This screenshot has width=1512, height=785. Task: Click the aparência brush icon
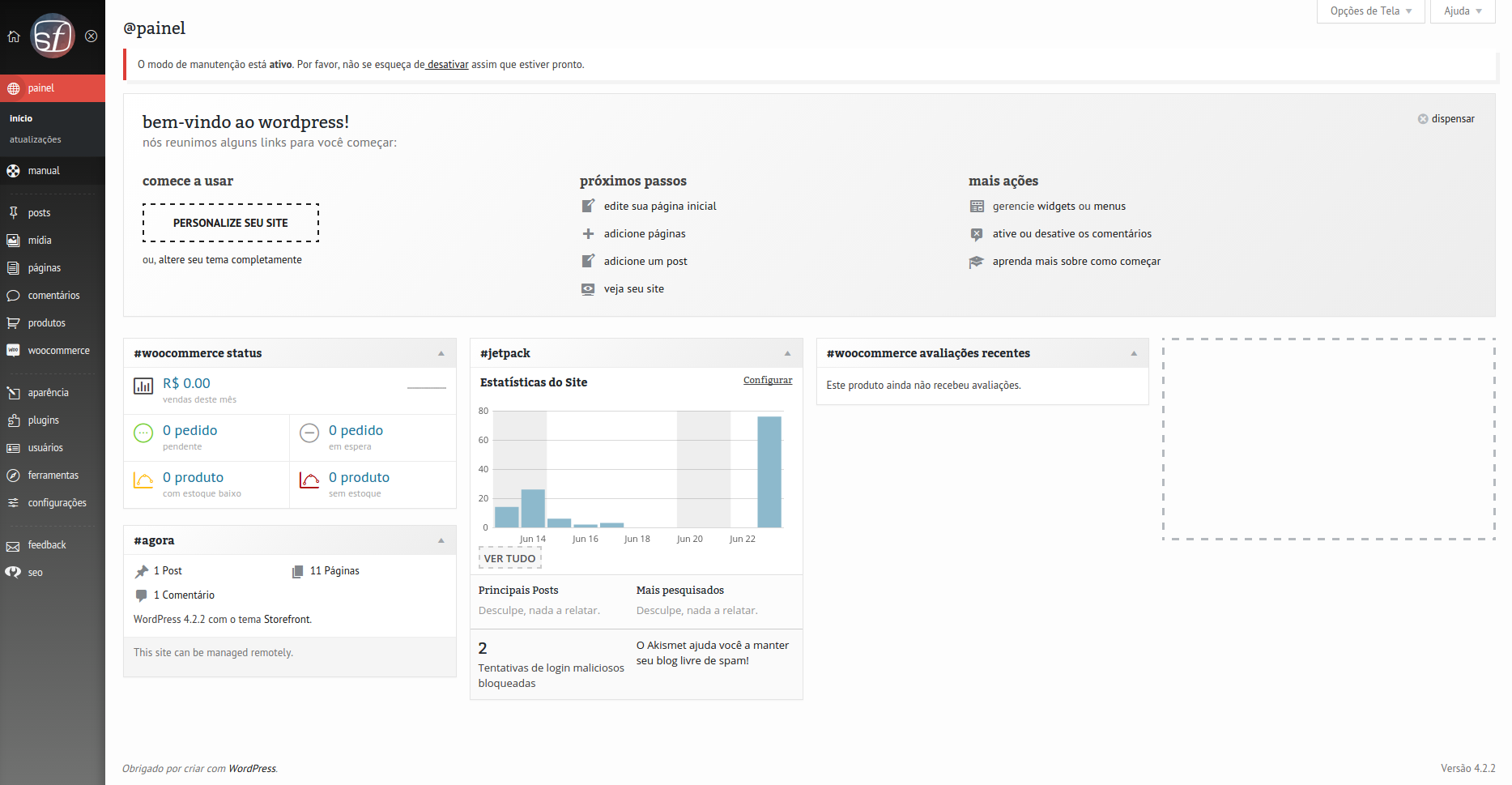tap(14, 393)
